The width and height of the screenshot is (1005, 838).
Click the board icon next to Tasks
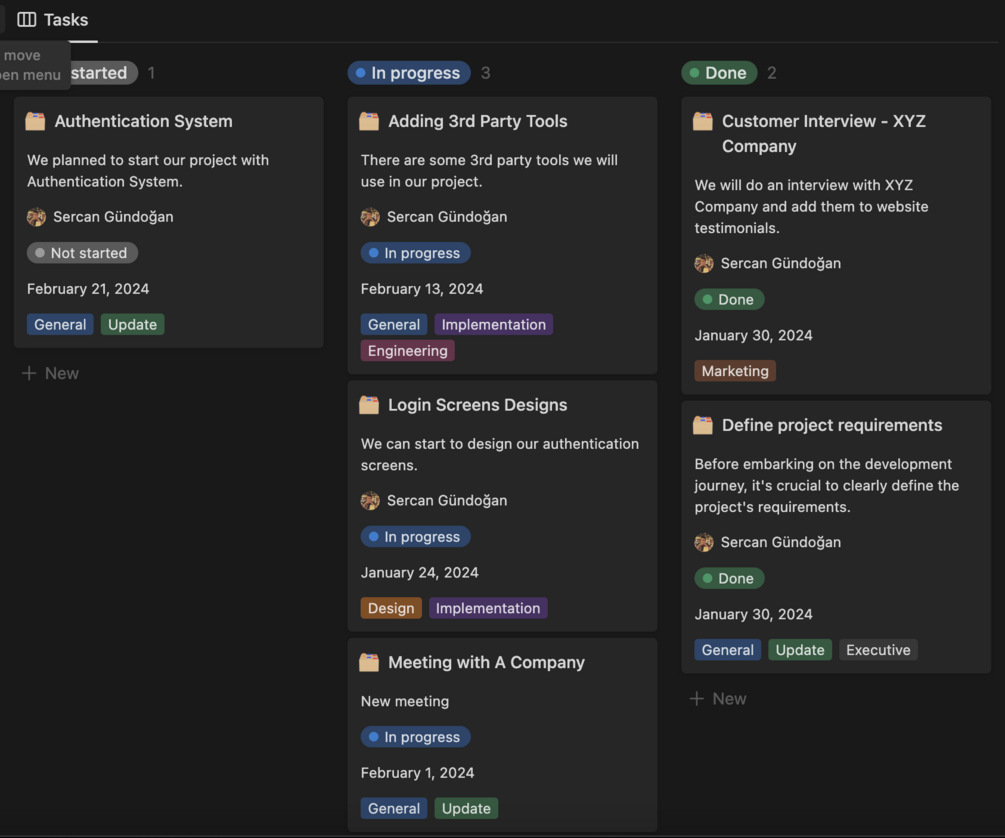click(26, 20)
